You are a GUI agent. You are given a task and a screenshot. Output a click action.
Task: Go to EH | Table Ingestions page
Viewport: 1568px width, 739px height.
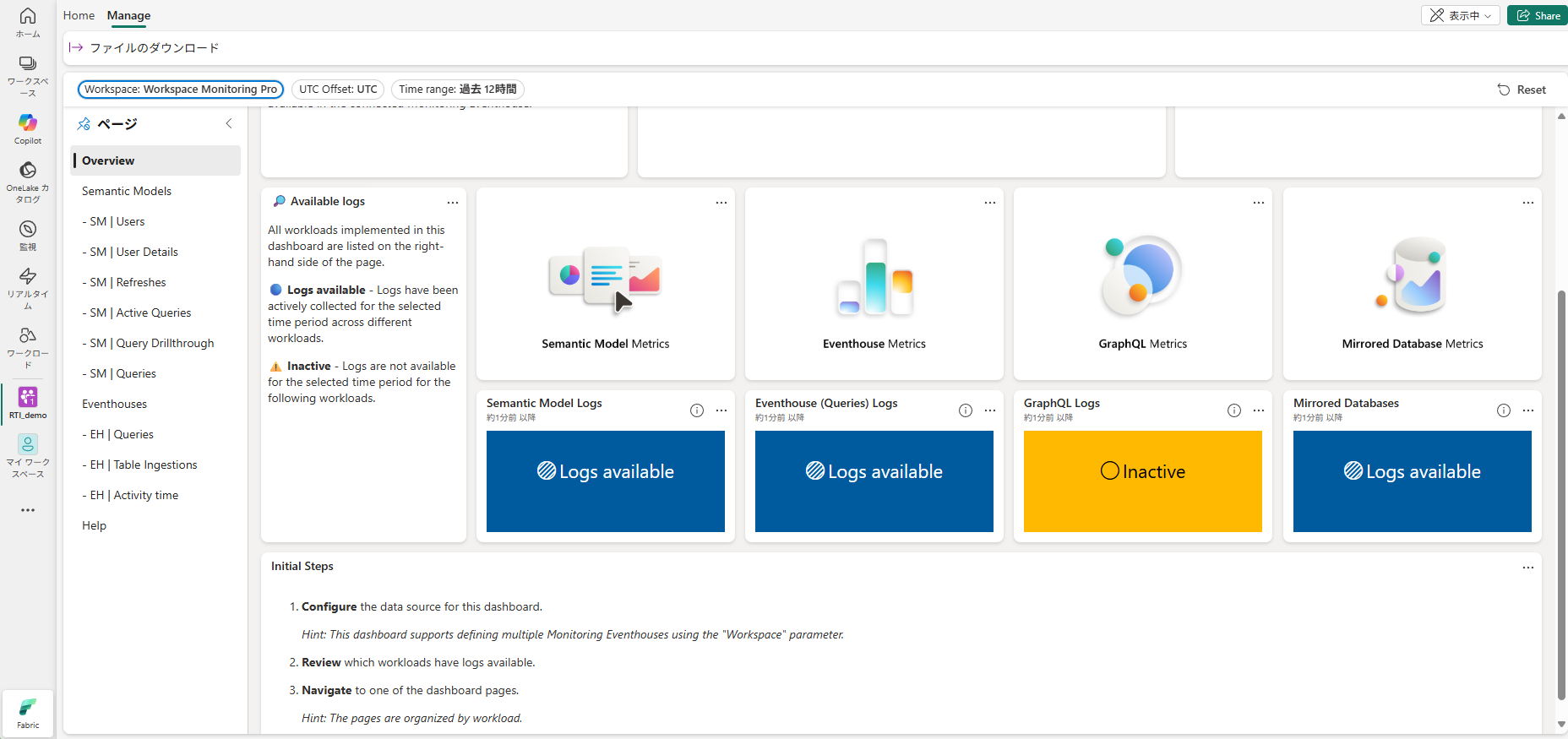(155, 465)
